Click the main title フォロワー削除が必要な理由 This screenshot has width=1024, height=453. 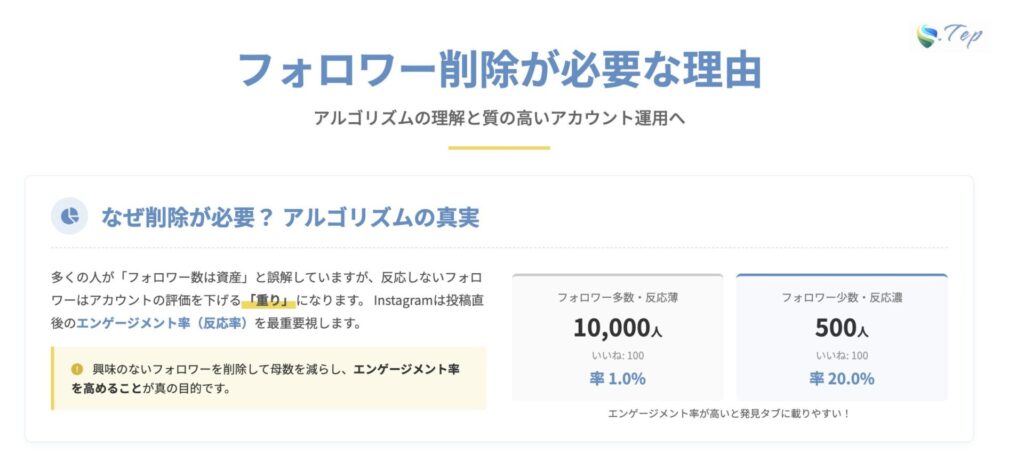tap(499, 68)
